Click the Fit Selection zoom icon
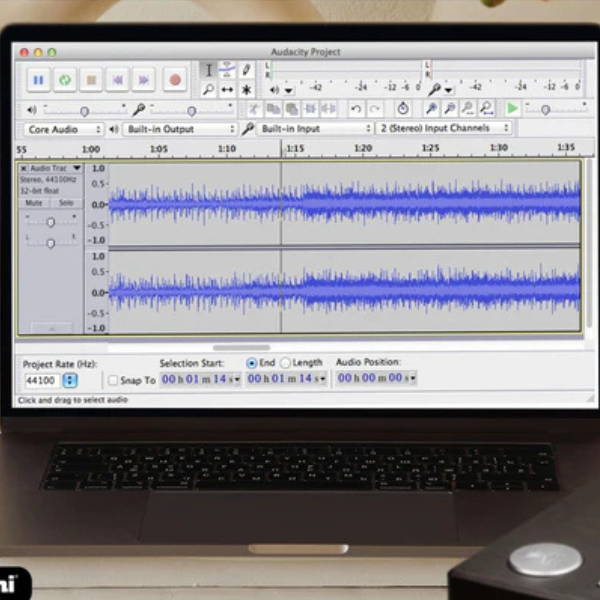 click(468, 109)
